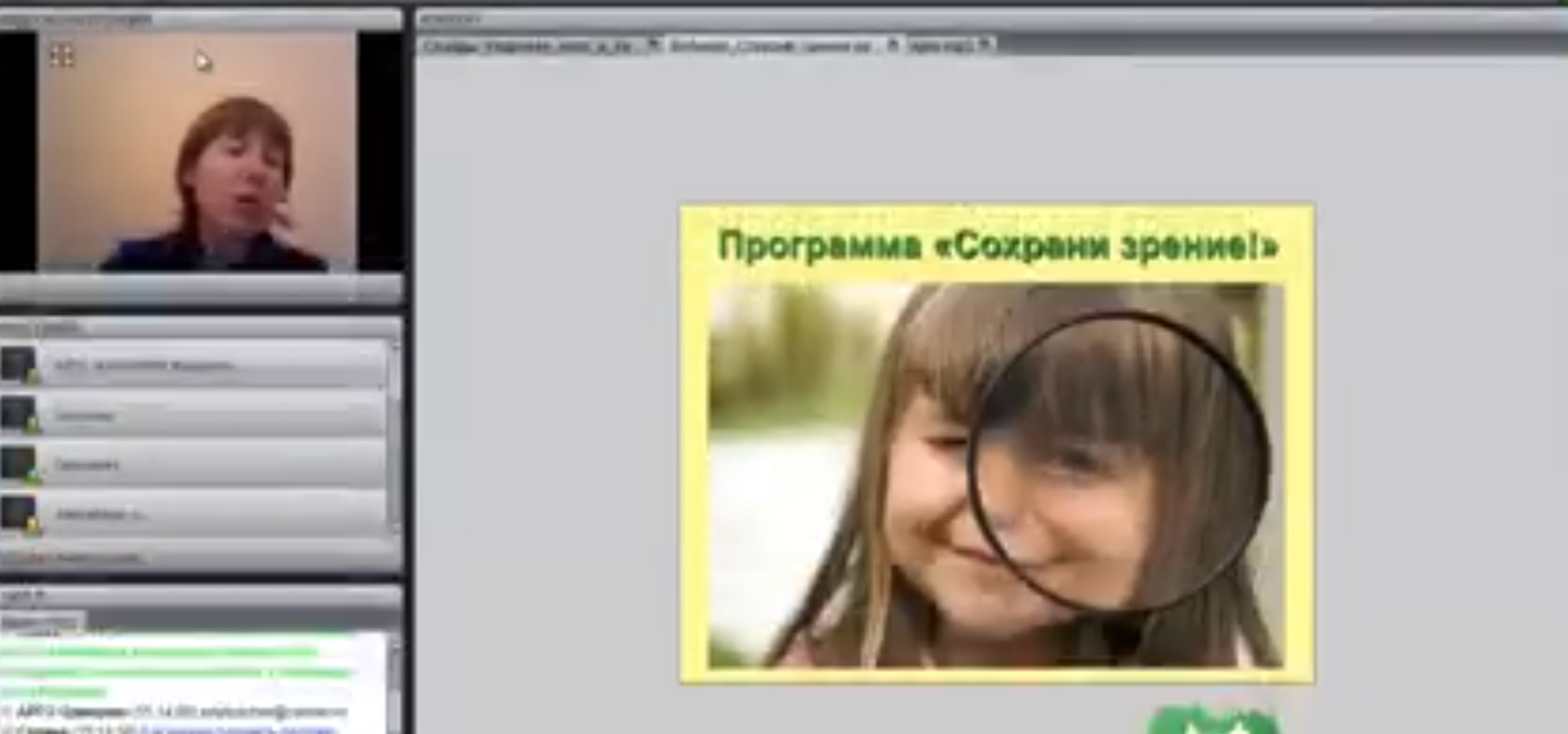Click the four-squares fullscreen icon on webcam video

click(x=61, y=57)
